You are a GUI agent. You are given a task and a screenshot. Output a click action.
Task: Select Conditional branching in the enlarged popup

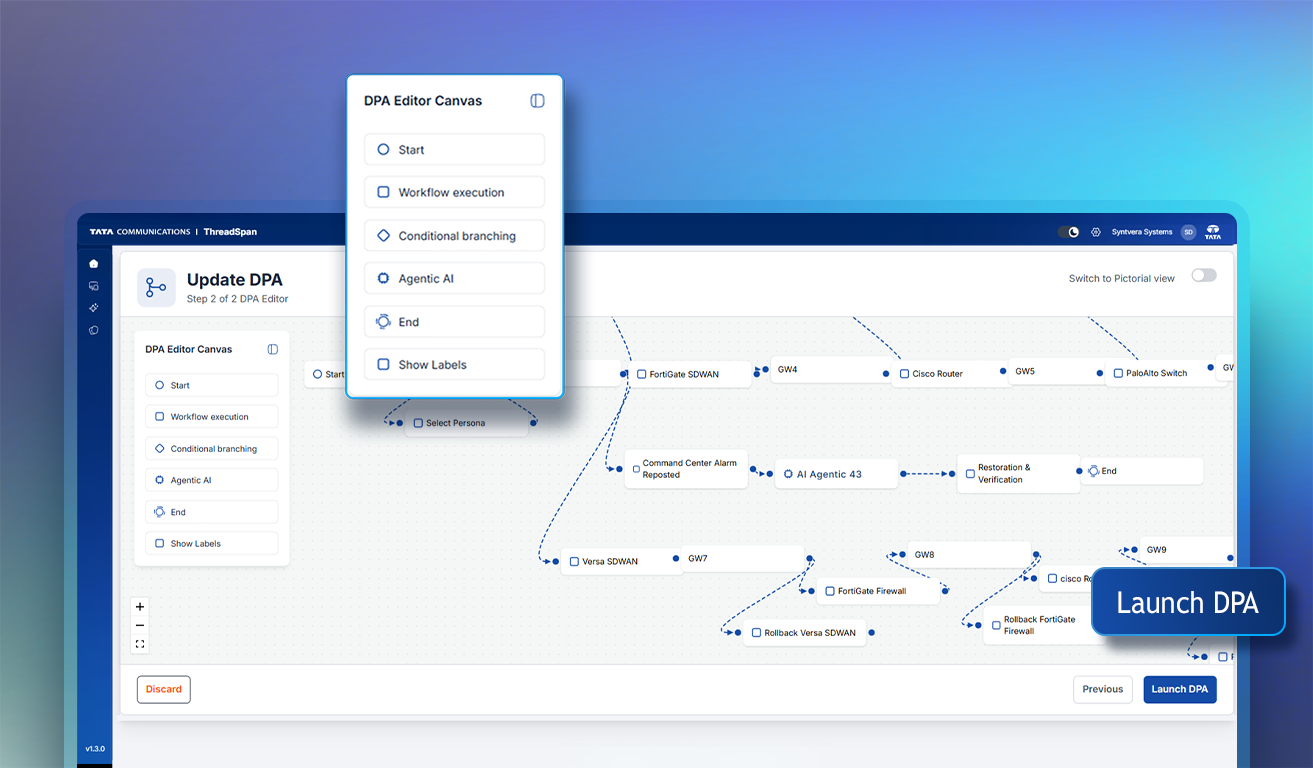pos(455,236)
